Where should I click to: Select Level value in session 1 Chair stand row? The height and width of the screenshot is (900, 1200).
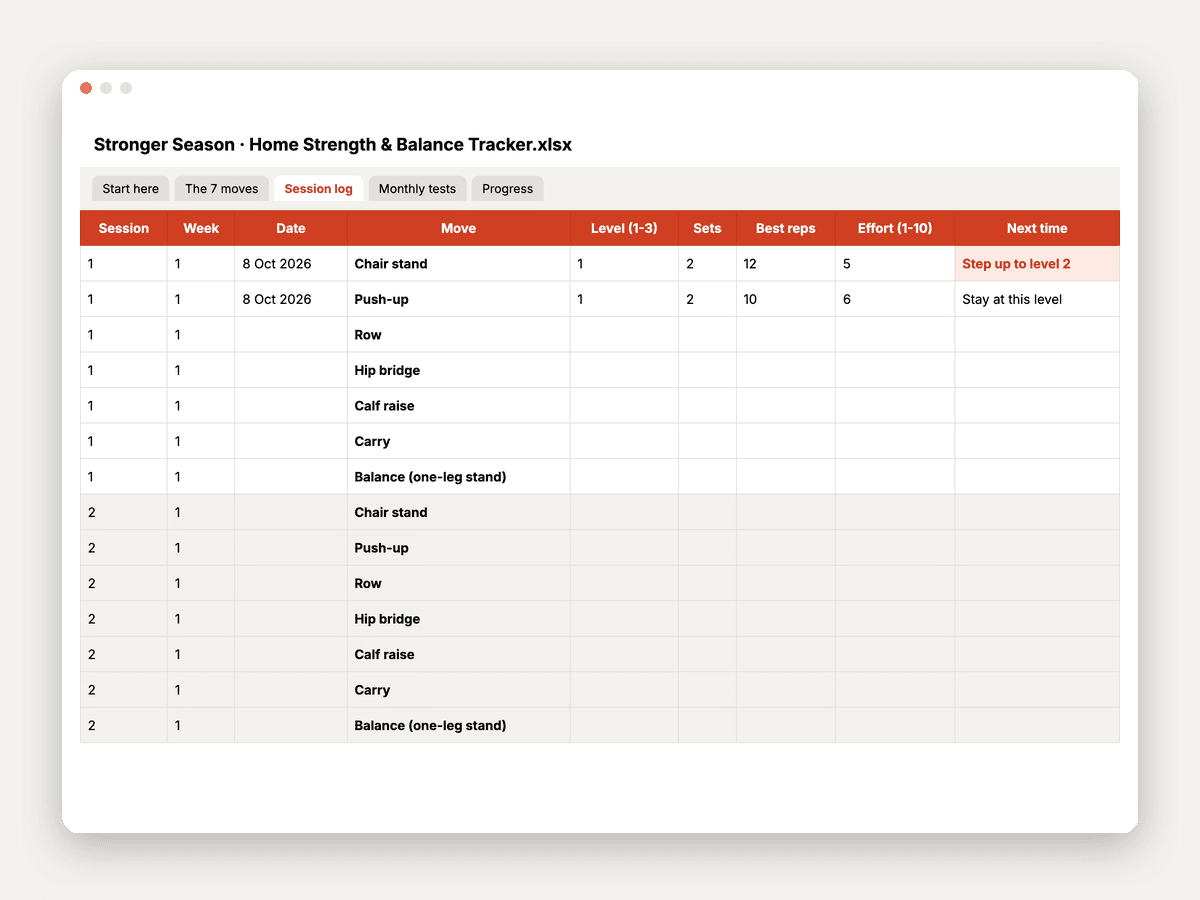[x=624, y=264]
